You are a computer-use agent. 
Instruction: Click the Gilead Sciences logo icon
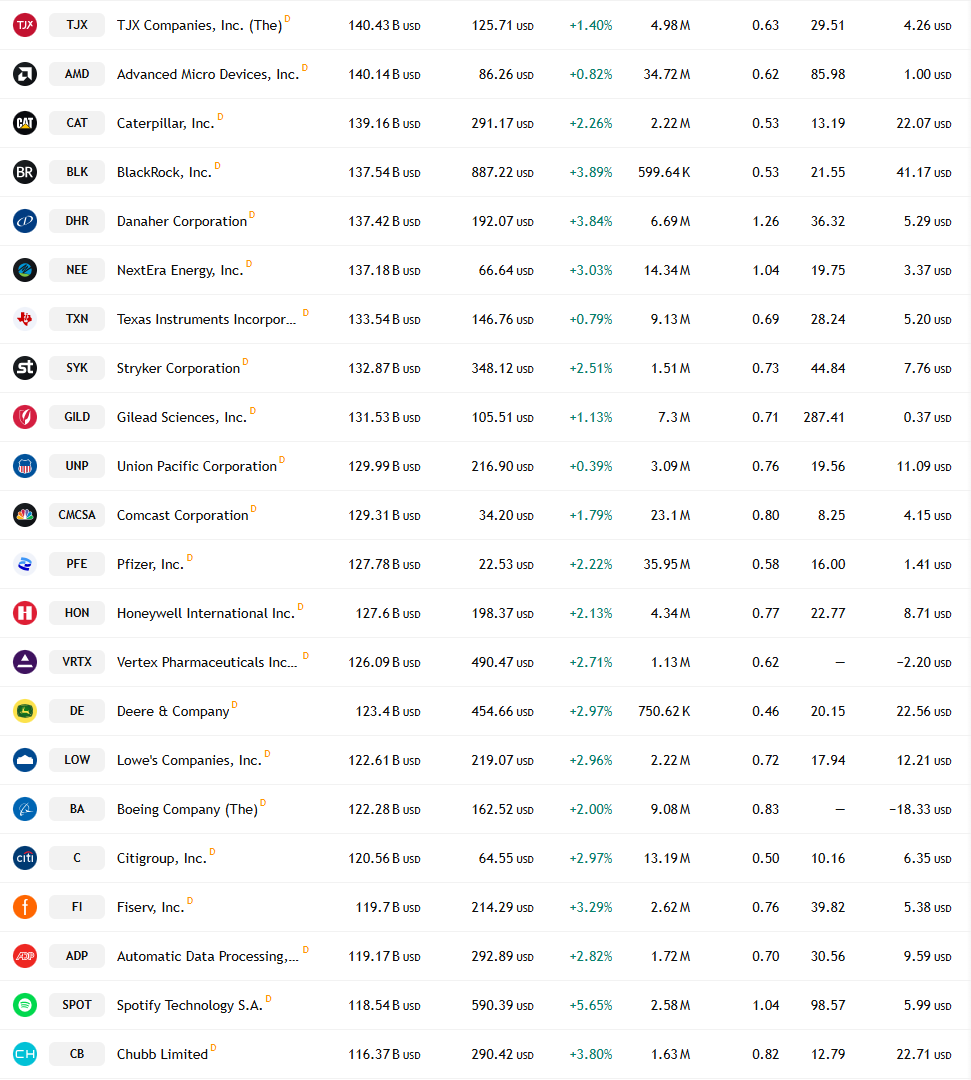click(x=25, y=417)
